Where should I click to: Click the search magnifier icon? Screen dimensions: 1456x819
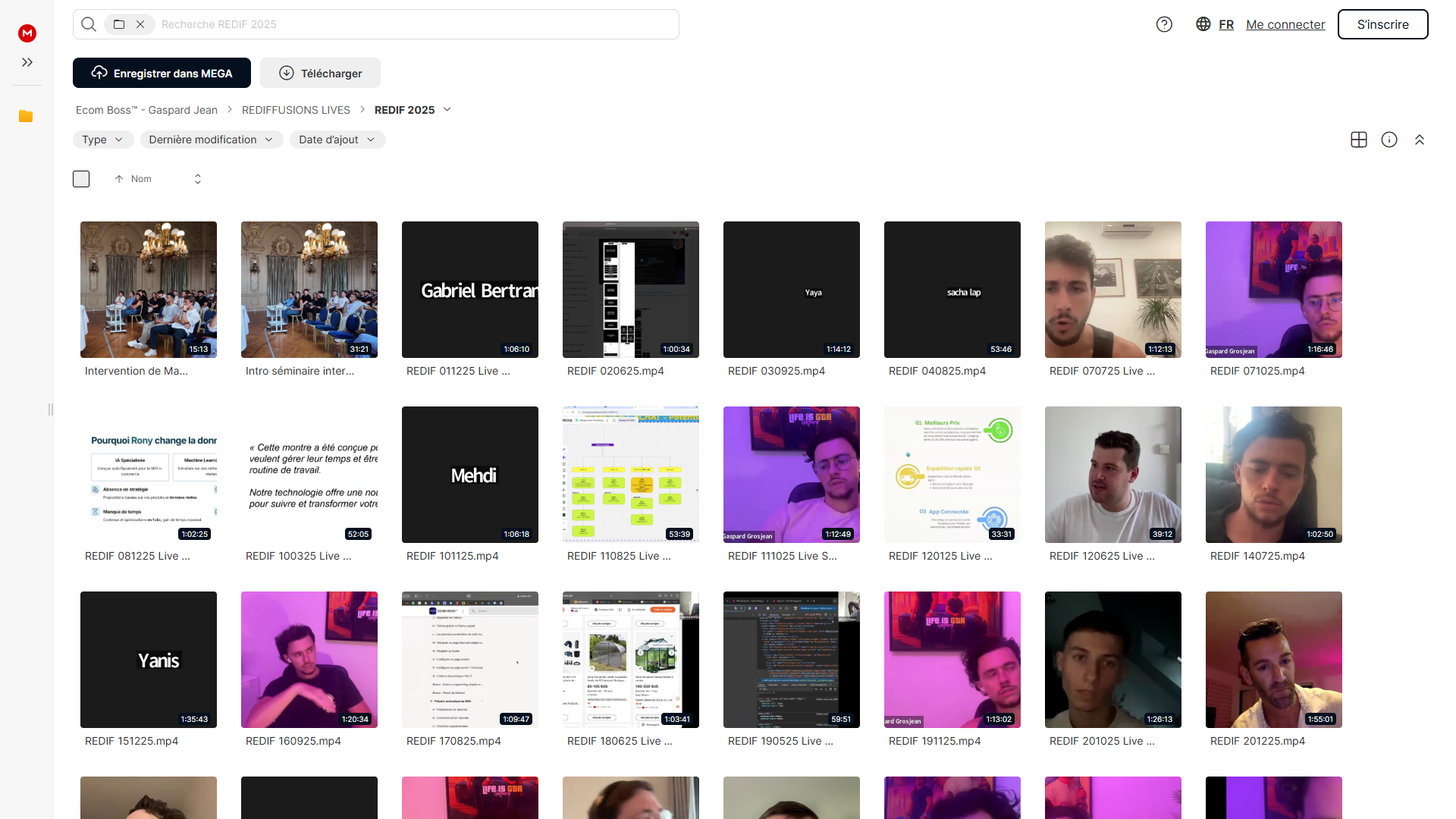[x=89, y=24]
